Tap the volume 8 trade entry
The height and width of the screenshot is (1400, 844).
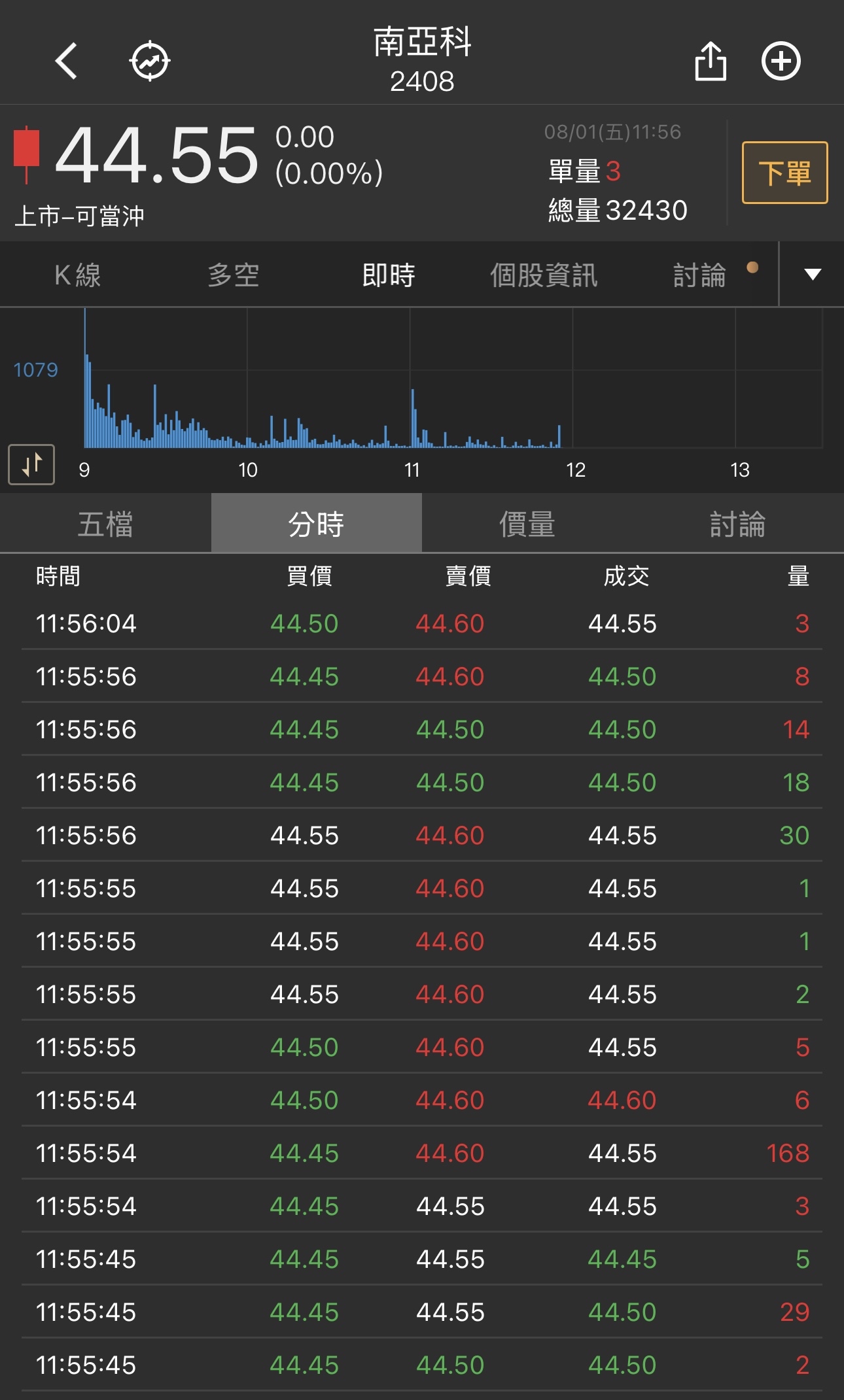pos(802,677)
